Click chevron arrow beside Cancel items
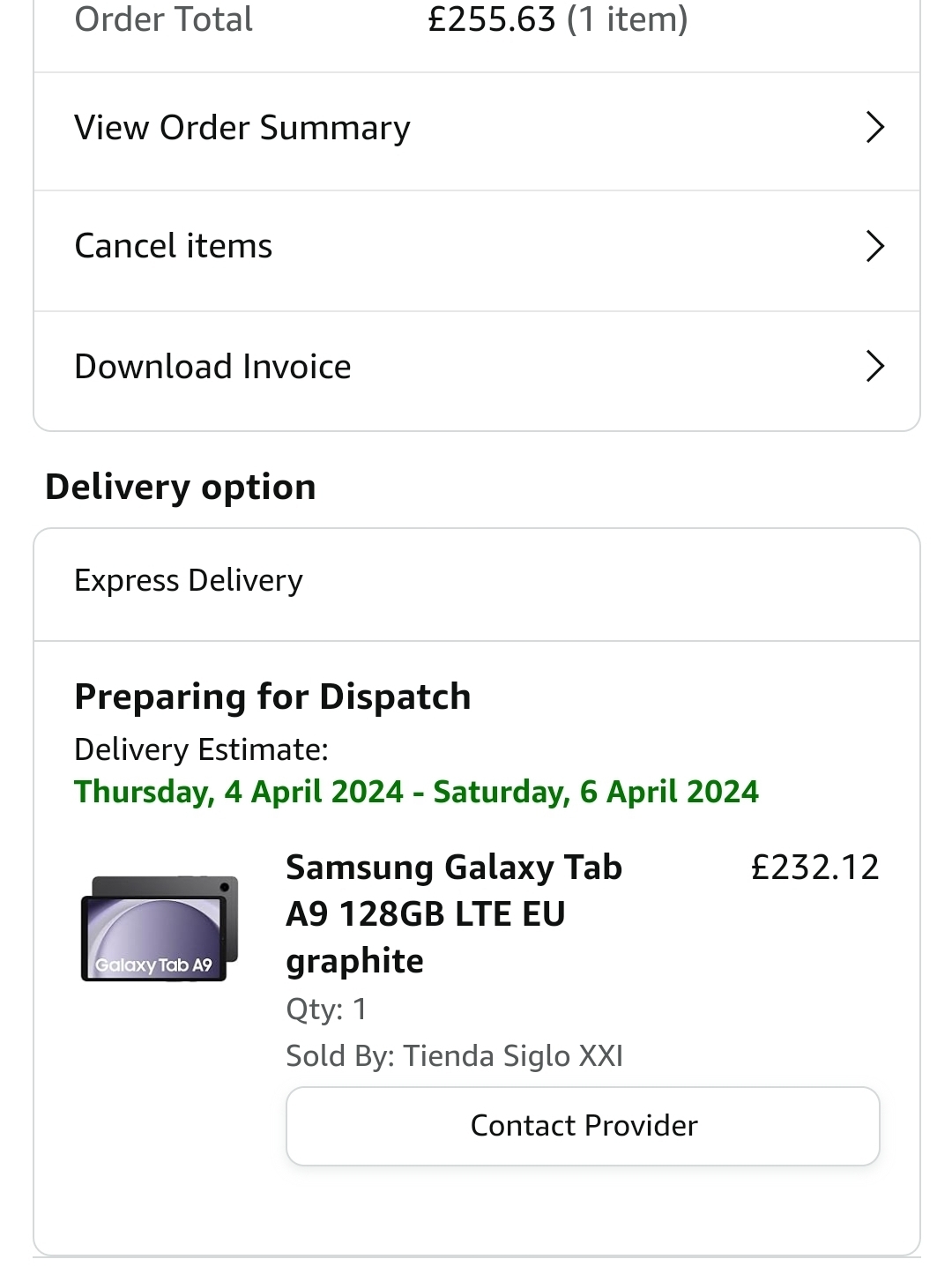The height and width of the screenshot is (1274, 952). tap(874, 246)
